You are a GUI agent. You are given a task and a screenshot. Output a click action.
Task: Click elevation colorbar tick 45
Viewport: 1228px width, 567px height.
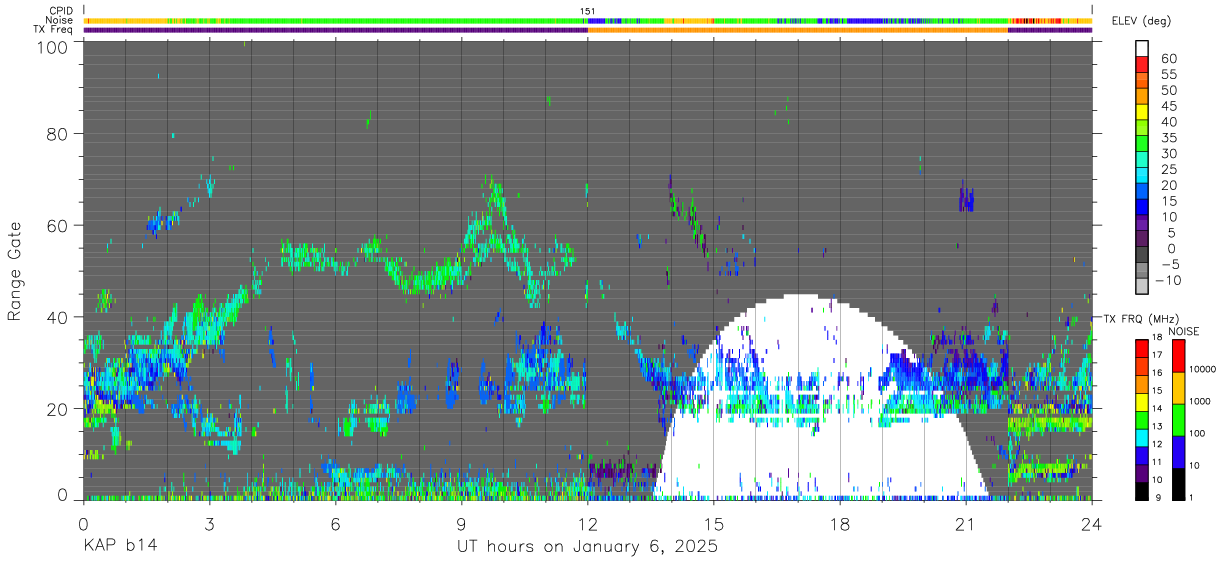(1168, 106)
